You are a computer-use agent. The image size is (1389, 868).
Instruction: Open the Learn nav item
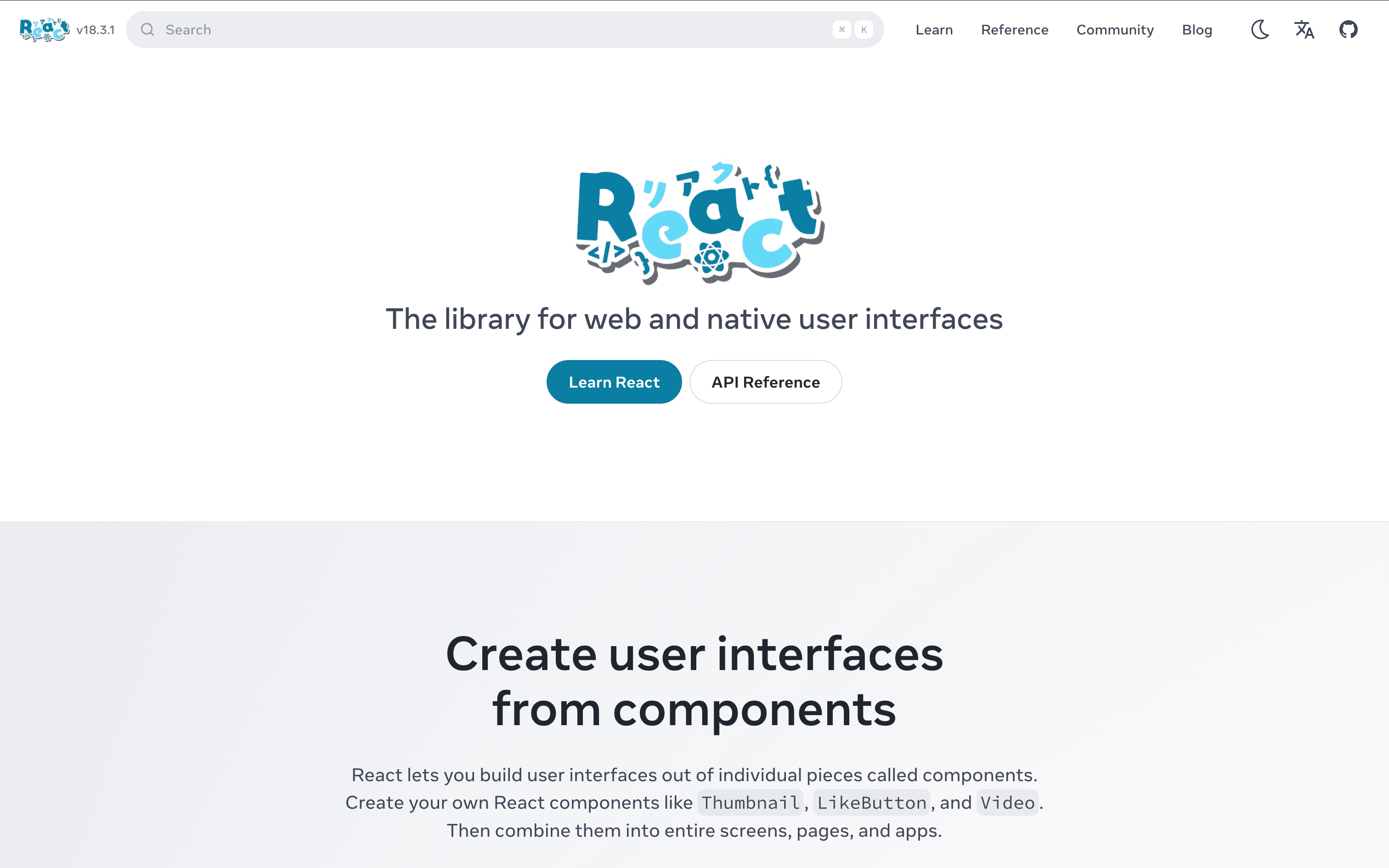[x=934, y=30]
